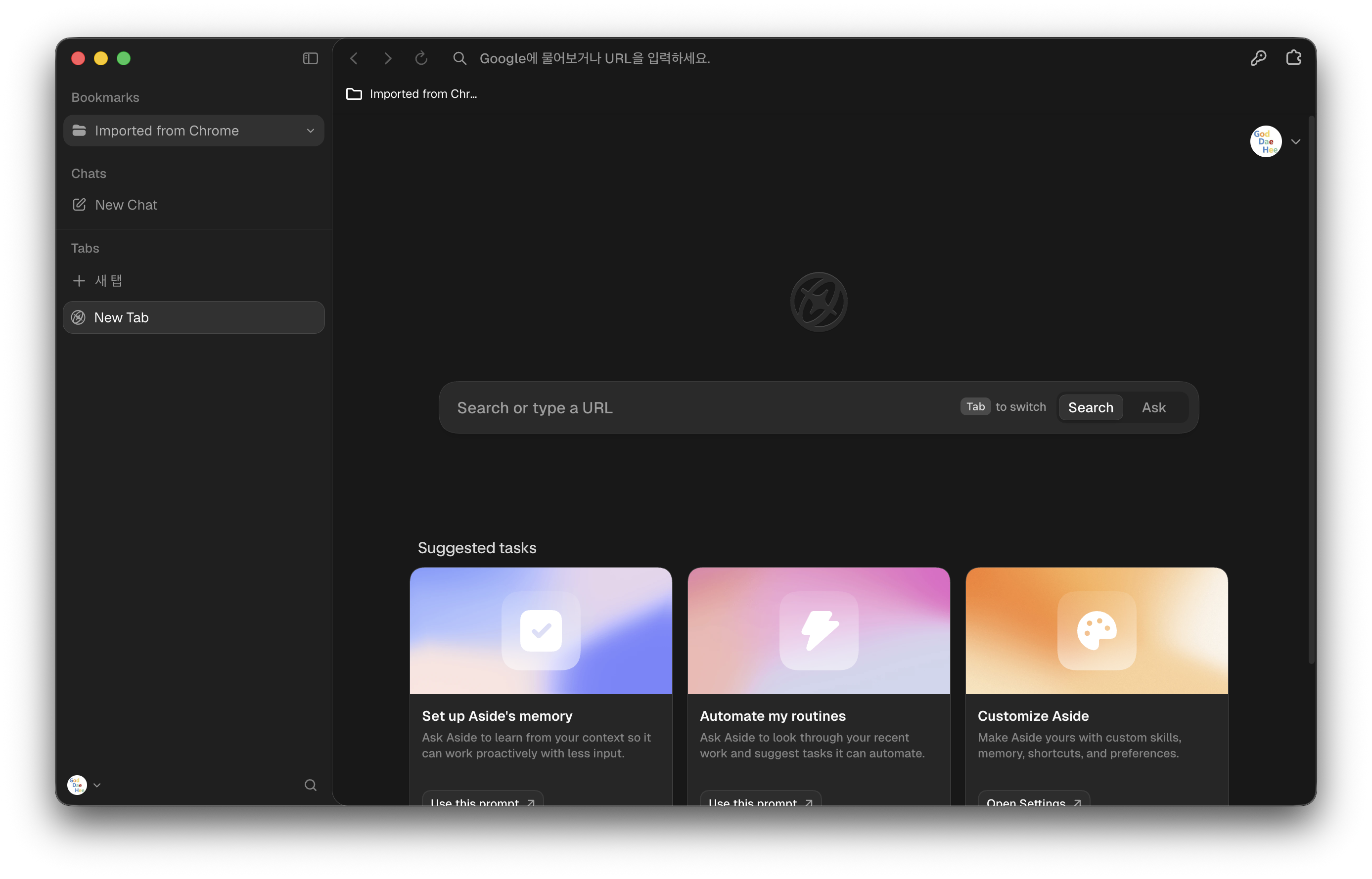Viewport: 1372px width, 879px height.
Task: Switch to Ask mode toggle
Action: tap(1153, 407)
